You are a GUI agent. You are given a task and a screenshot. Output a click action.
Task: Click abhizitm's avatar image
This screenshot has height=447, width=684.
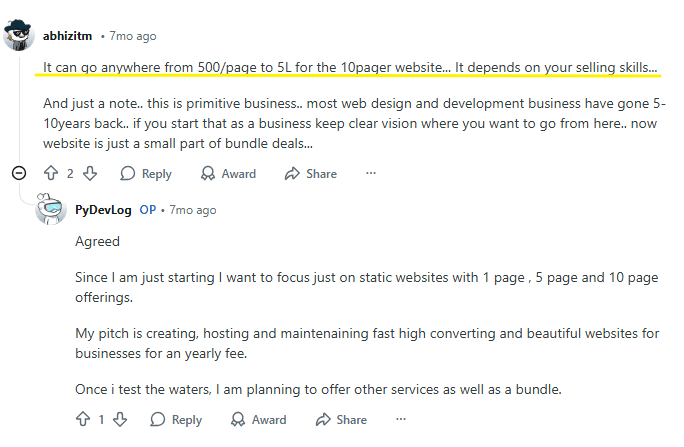20,36
